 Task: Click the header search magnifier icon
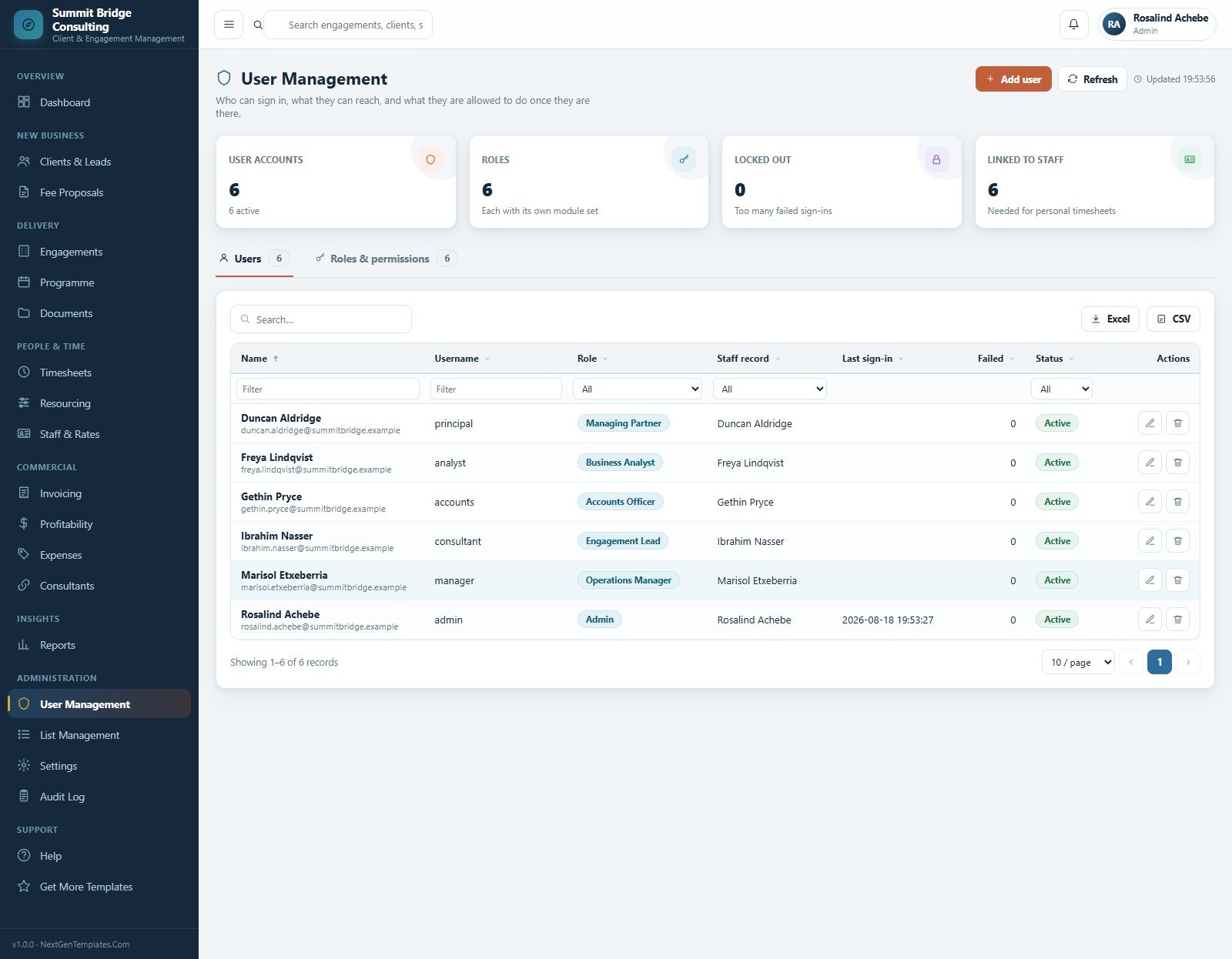pyautogui.click(x=258, y=25)
